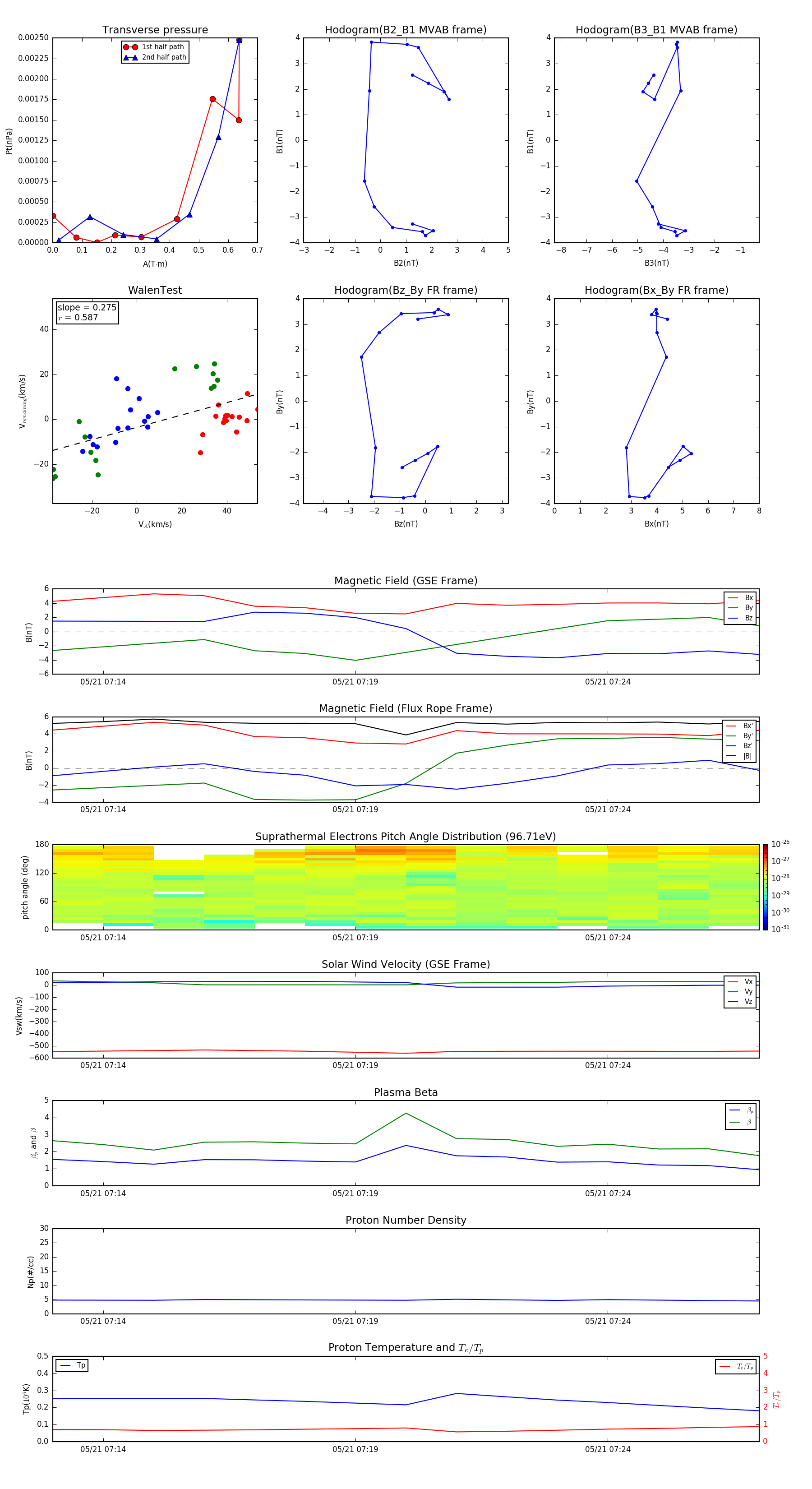Click the 'Vx' legend entry
The height and width of the screenshot is (1489, 812).
coord(740,981)
